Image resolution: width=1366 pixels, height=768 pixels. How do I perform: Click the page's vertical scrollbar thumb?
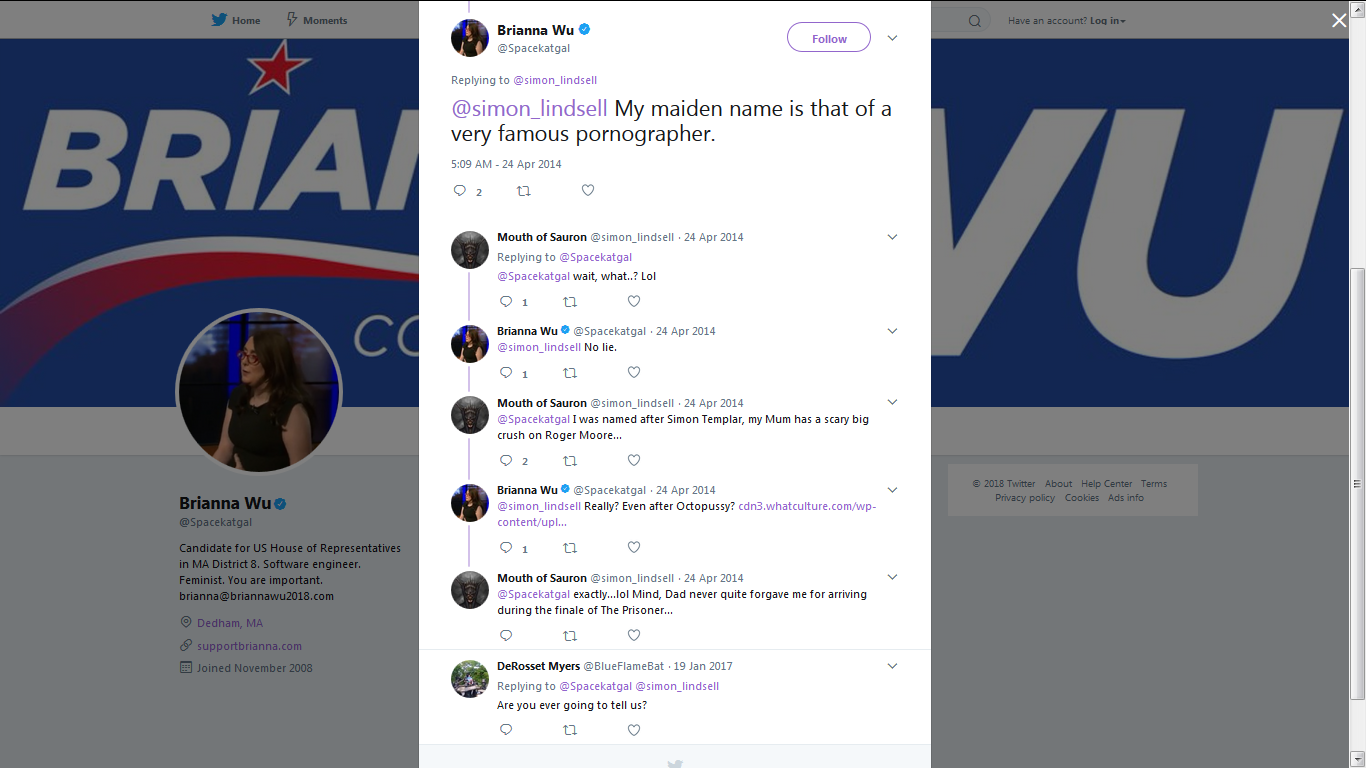point(1357,485)
